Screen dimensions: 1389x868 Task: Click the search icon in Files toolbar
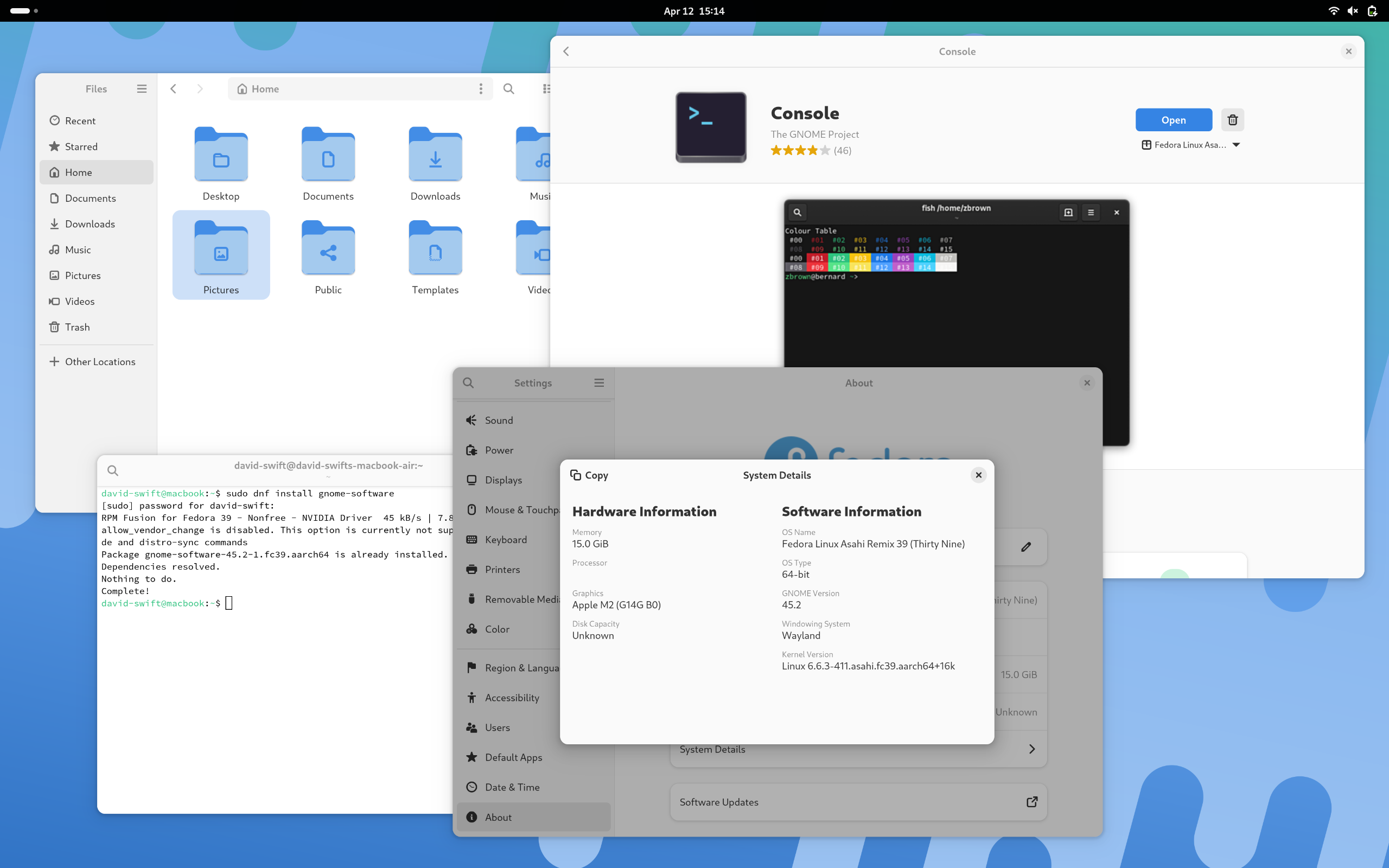[x=508, y=88]
